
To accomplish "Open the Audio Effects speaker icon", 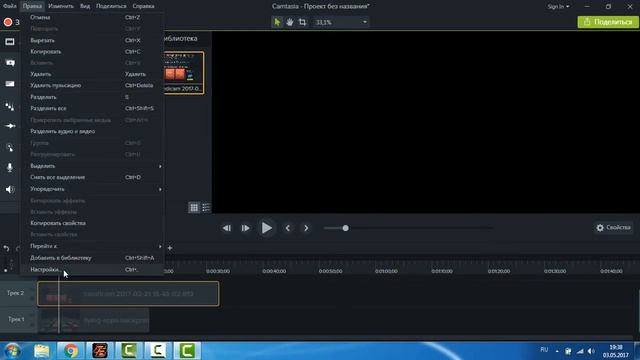I will [10, 189].
